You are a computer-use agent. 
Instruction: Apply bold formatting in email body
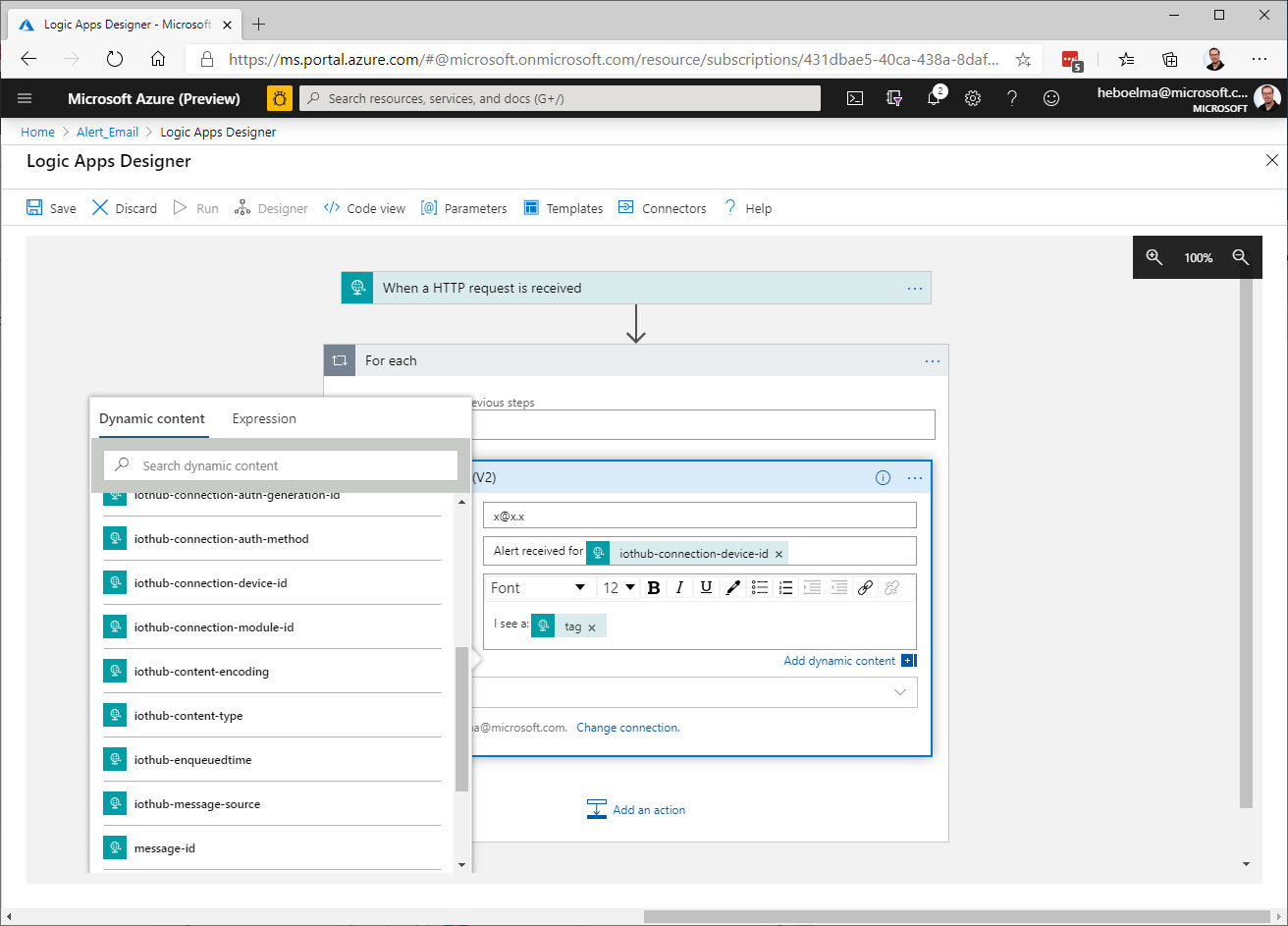[x=654, y=587]
